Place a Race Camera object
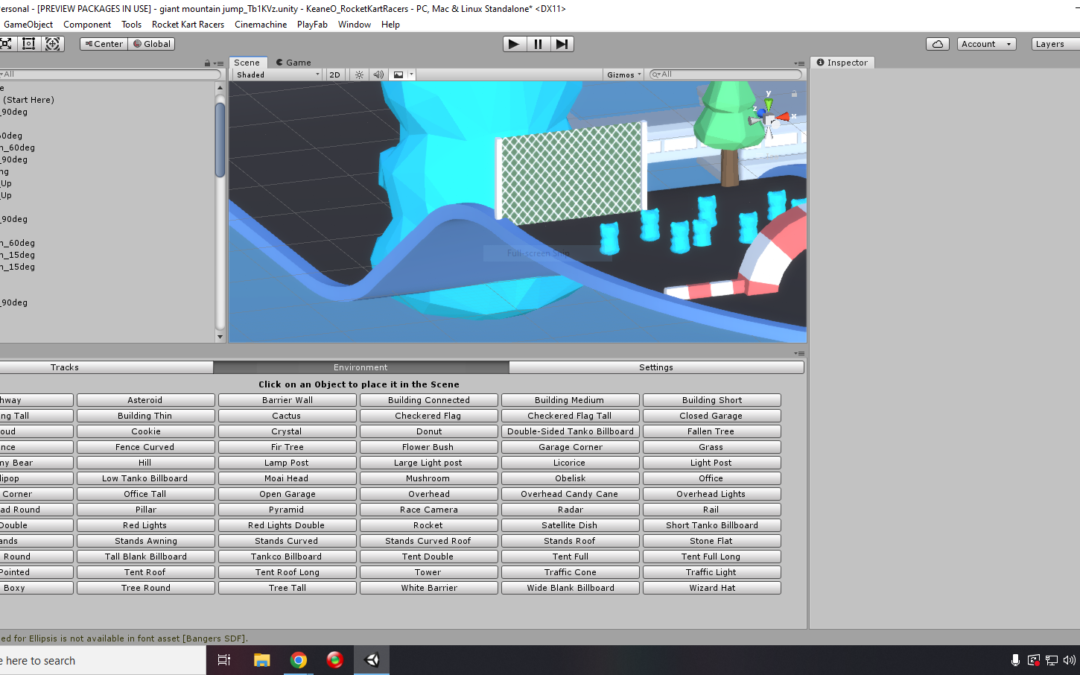The image size is (1080, 675). pos(428,510)
